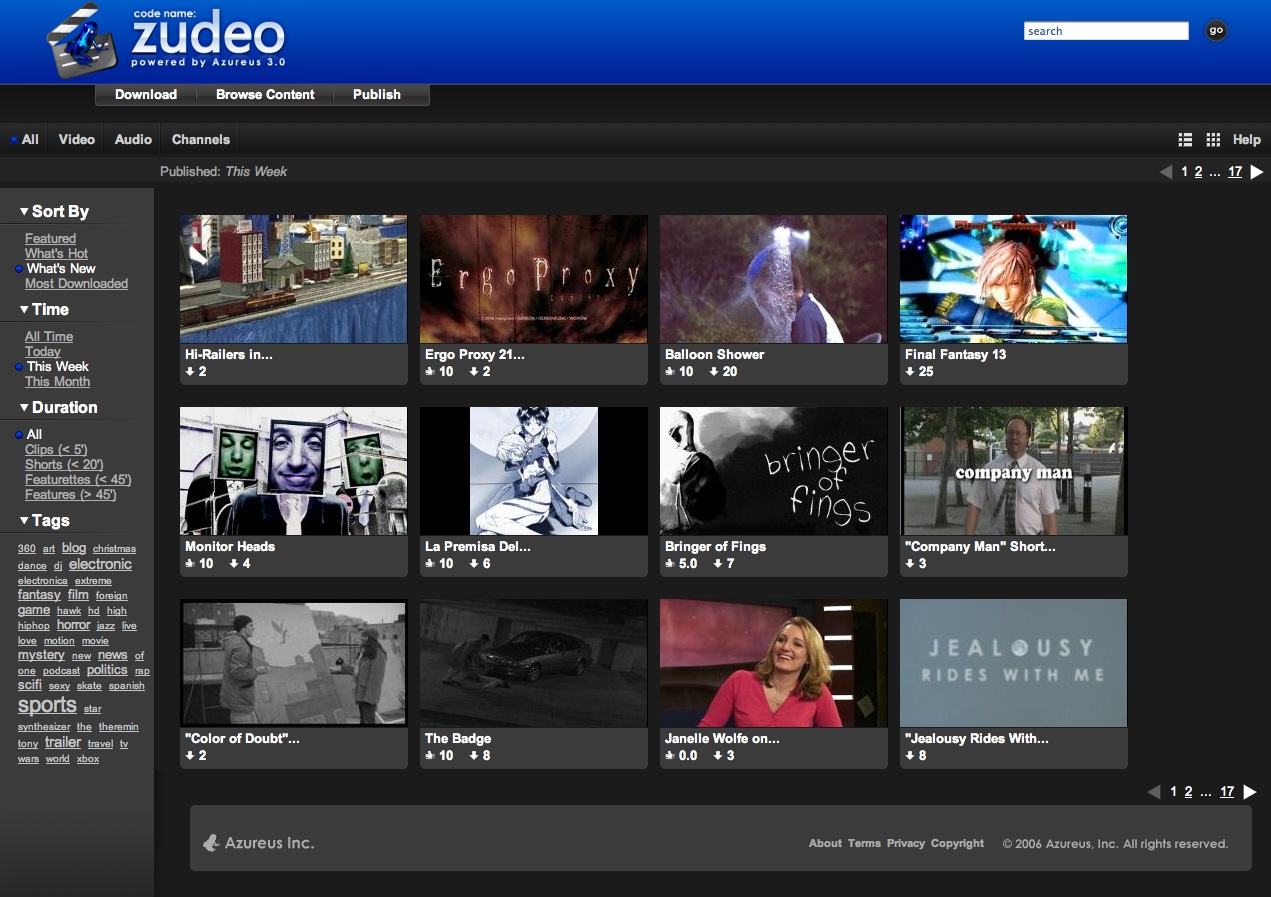The width and height of the screenshot is (1271, 897).
Task: Filter duration to Shorts (< 20')
Action: click(64, 465)
